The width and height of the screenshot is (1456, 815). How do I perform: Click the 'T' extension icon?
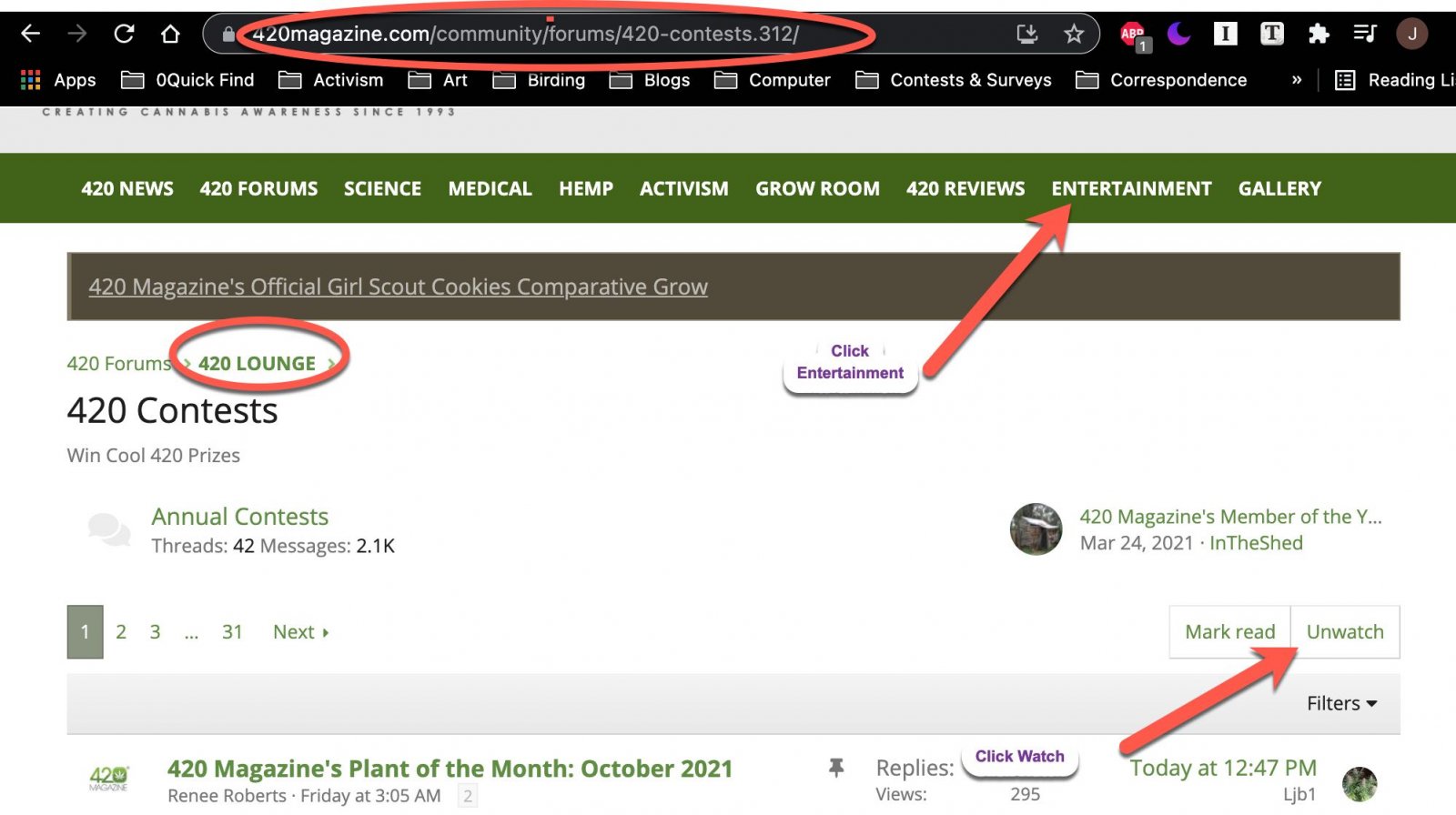click(x=1272, y=35)
